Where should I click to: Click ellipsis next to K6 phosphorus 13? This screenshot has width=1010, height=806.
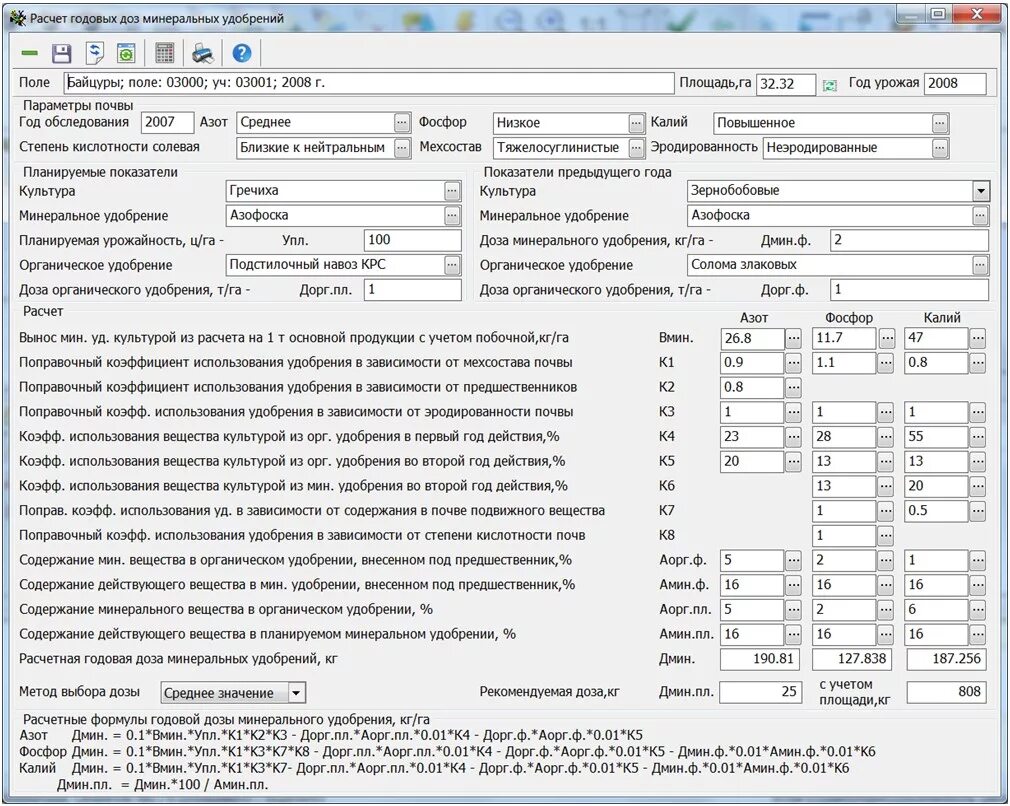(886, 486)
